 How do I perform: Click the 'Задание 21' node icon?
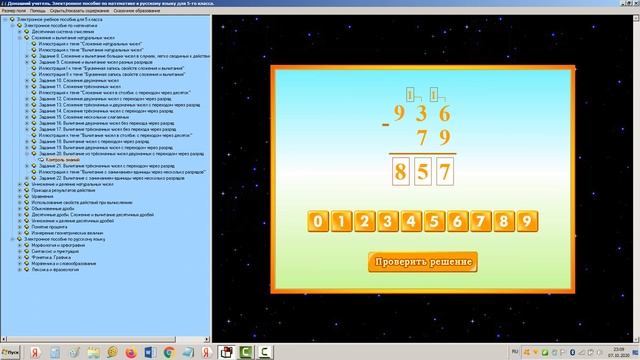pos(34,166)
